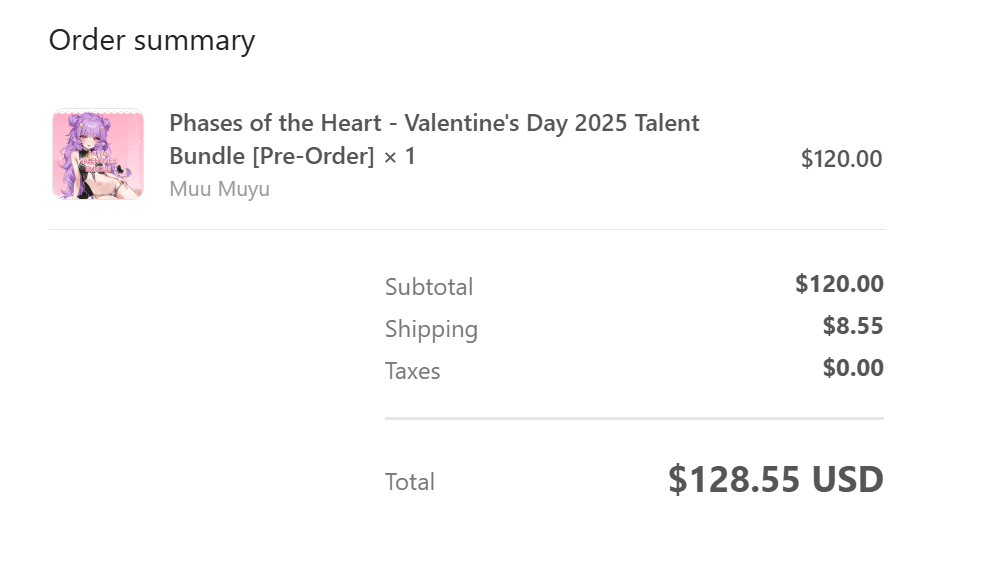
Task: Click the subtotal amount $120.00
Action: pyautogui.click(x=840, y=284)
